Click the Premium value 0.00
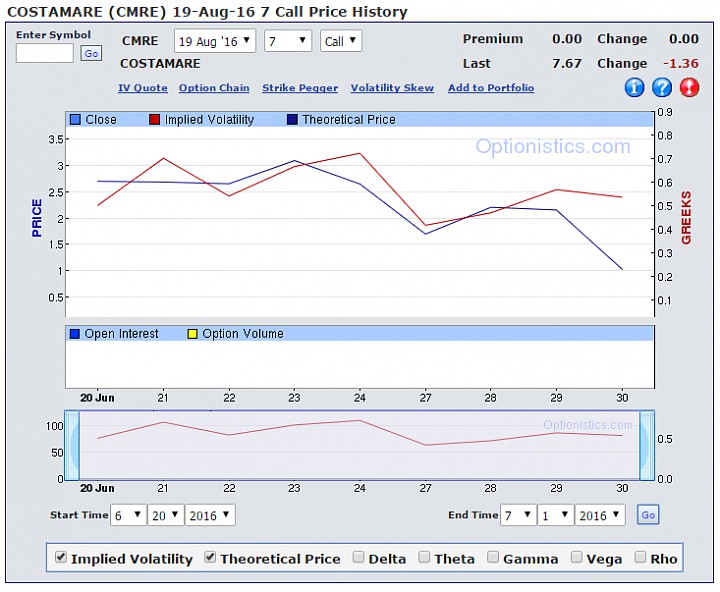 (567, 39)
